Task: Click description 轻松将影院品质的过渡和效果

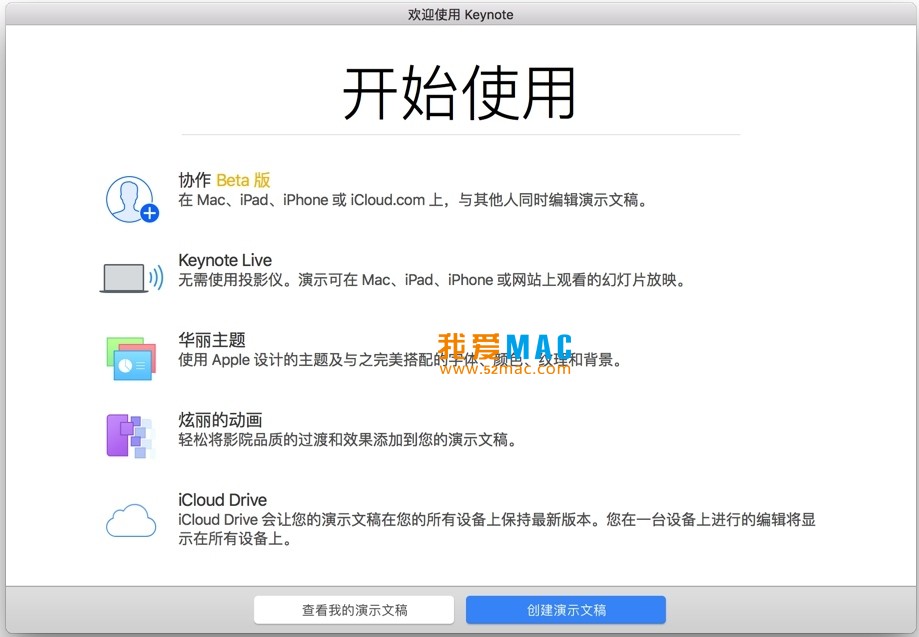Action: point(349,440)
